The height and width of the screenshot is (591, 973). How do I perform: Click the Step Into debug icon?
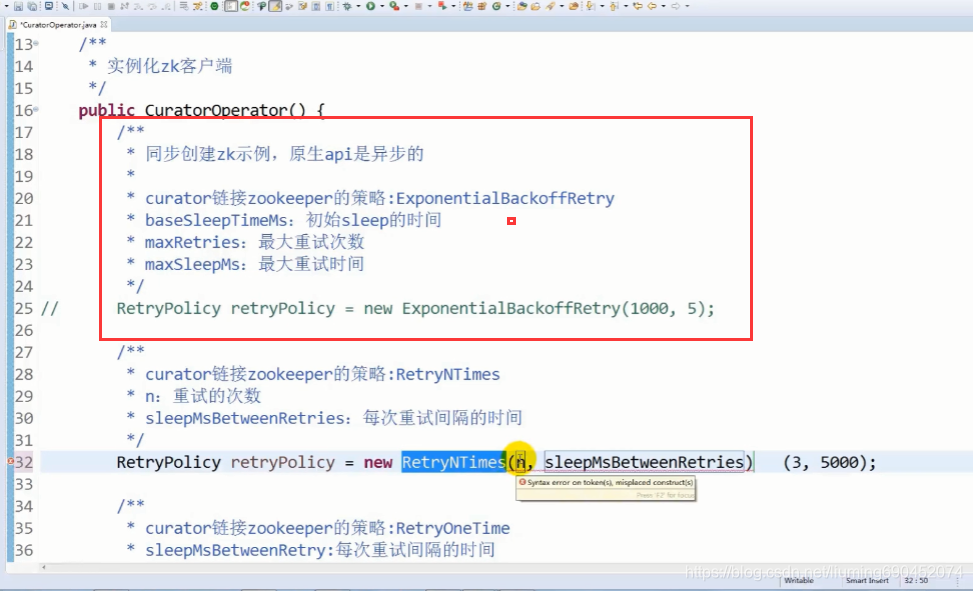click(x=140, y=7)
